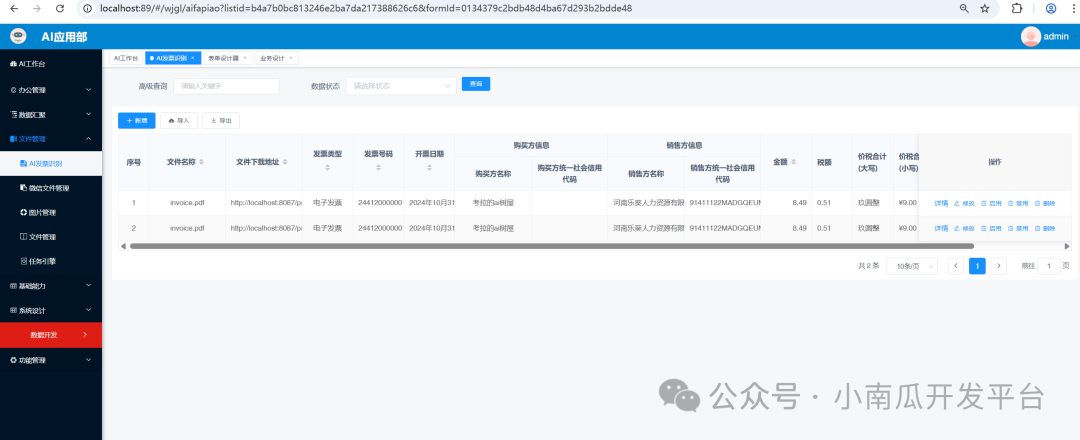Expand 数据汇聚 sidebar menu
The width and height of the screenshot is (1080, 440).
click(51, 114)
